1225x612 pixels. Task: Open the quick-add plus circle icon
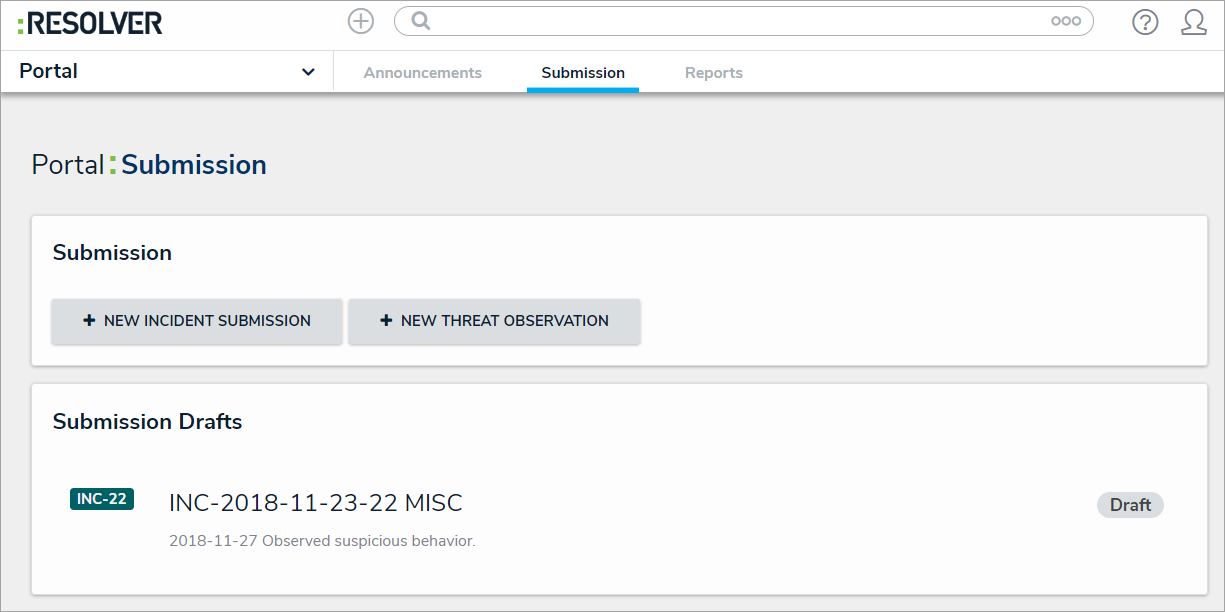coord(360,21)
